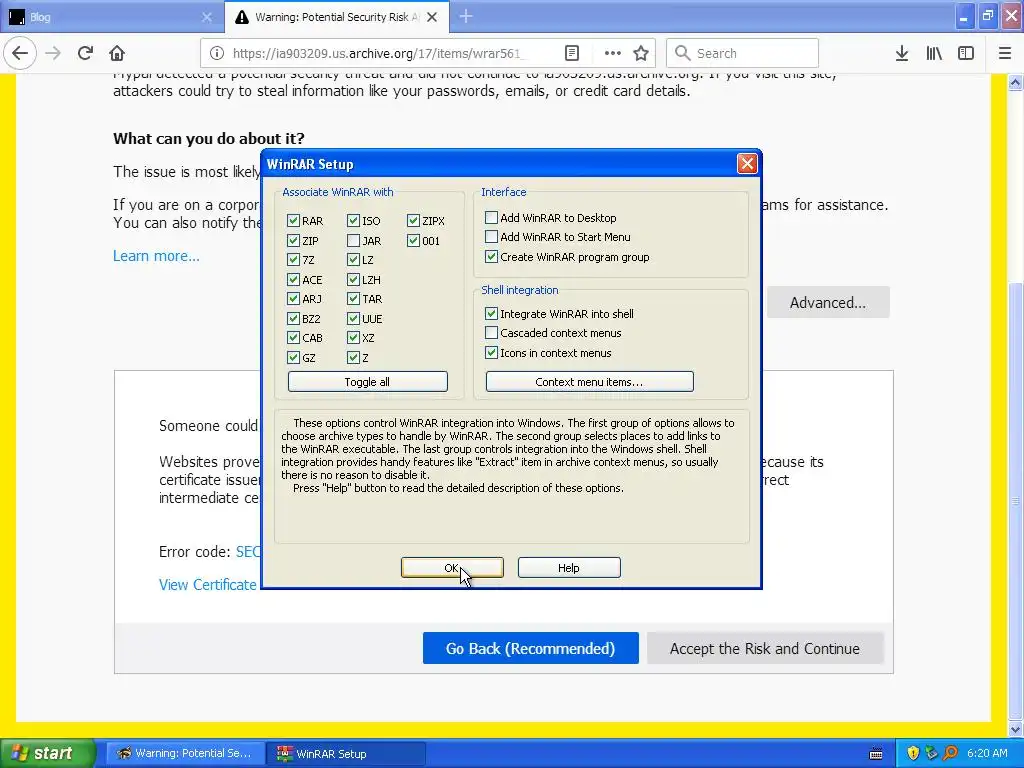Uncheck the ZIPX association checkbox
Viewport: 1024px width, 768px height.
413,221
